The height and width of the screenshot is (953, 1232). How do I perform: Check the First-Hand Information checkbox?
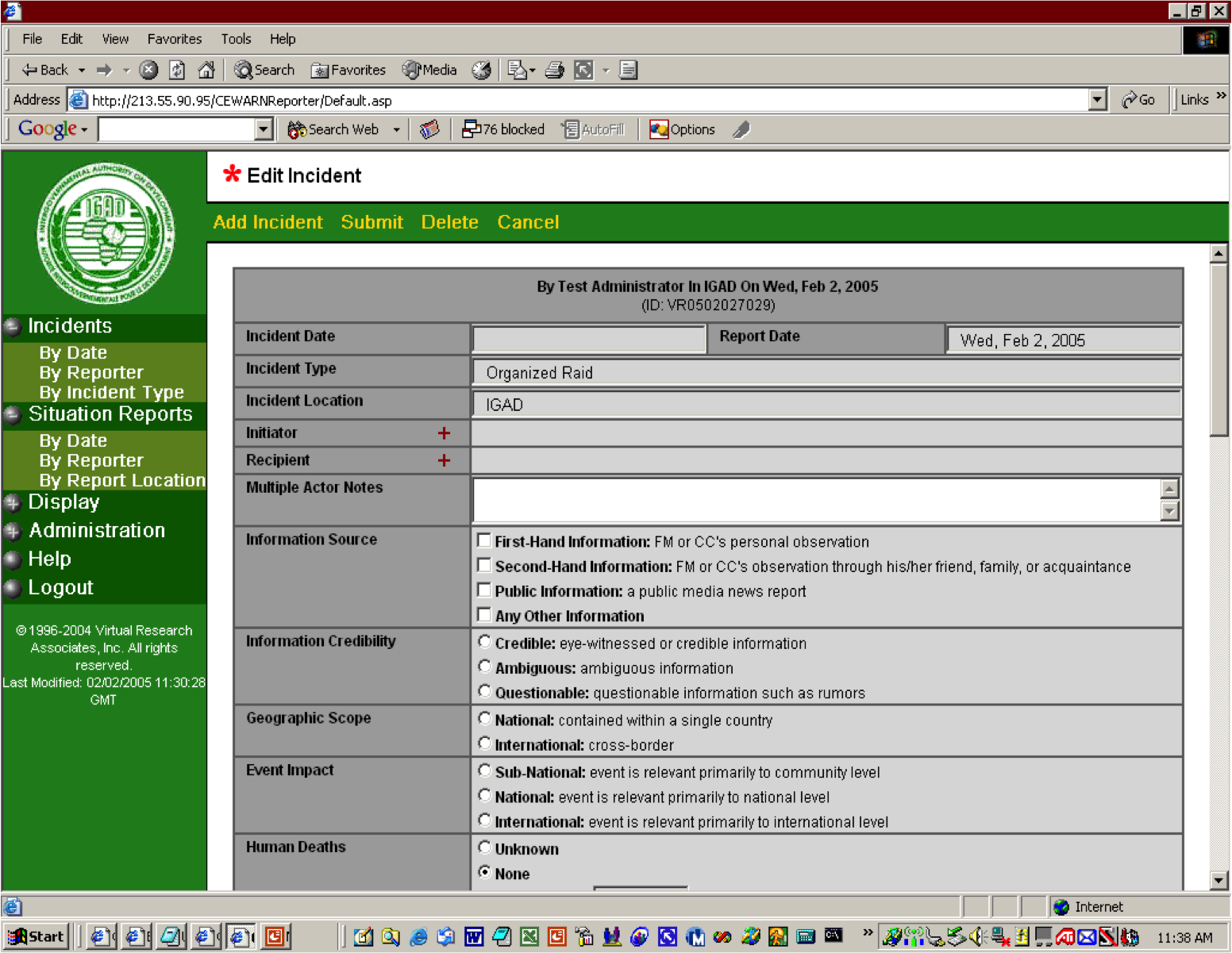(x=484, y=541)
